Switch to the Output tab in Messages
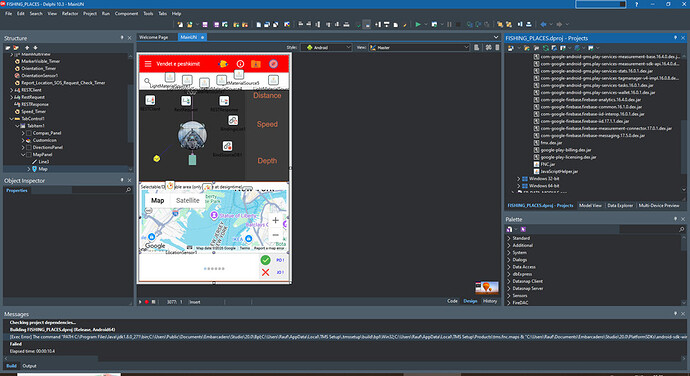Screen dimensions: 690x376 (x=29, y=366)
